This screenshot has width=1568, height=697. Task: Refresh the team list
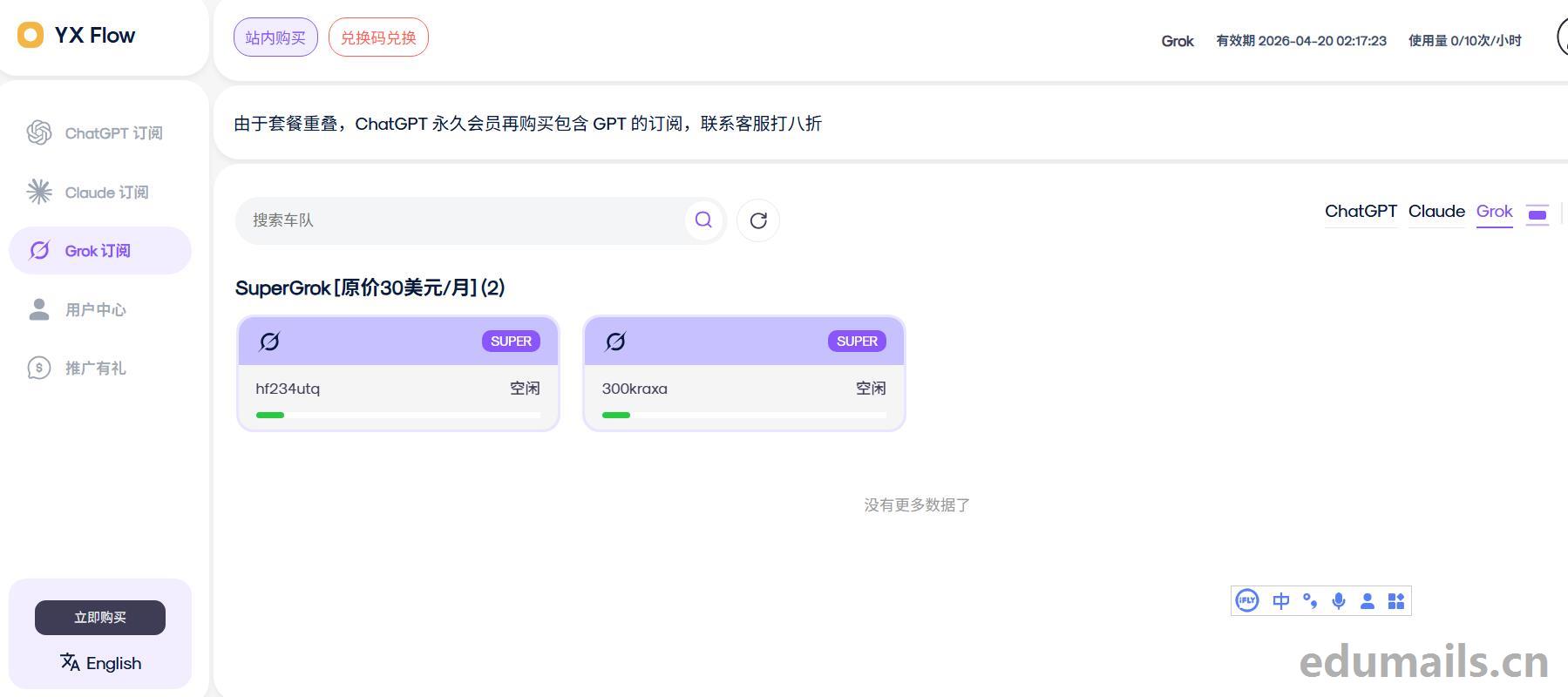click(758, 220)
